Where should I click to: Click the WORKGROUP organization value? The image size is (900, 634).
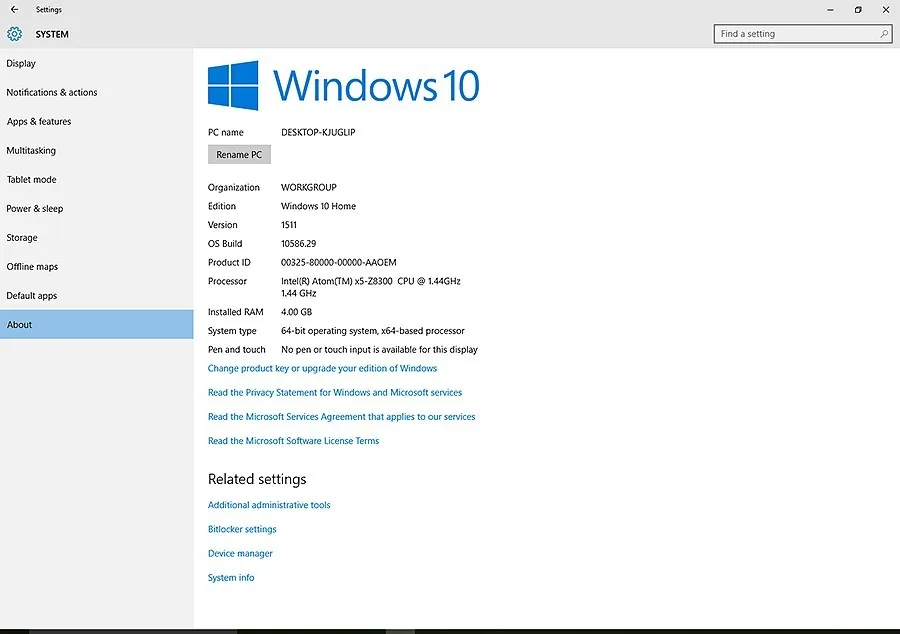point(309,187)
